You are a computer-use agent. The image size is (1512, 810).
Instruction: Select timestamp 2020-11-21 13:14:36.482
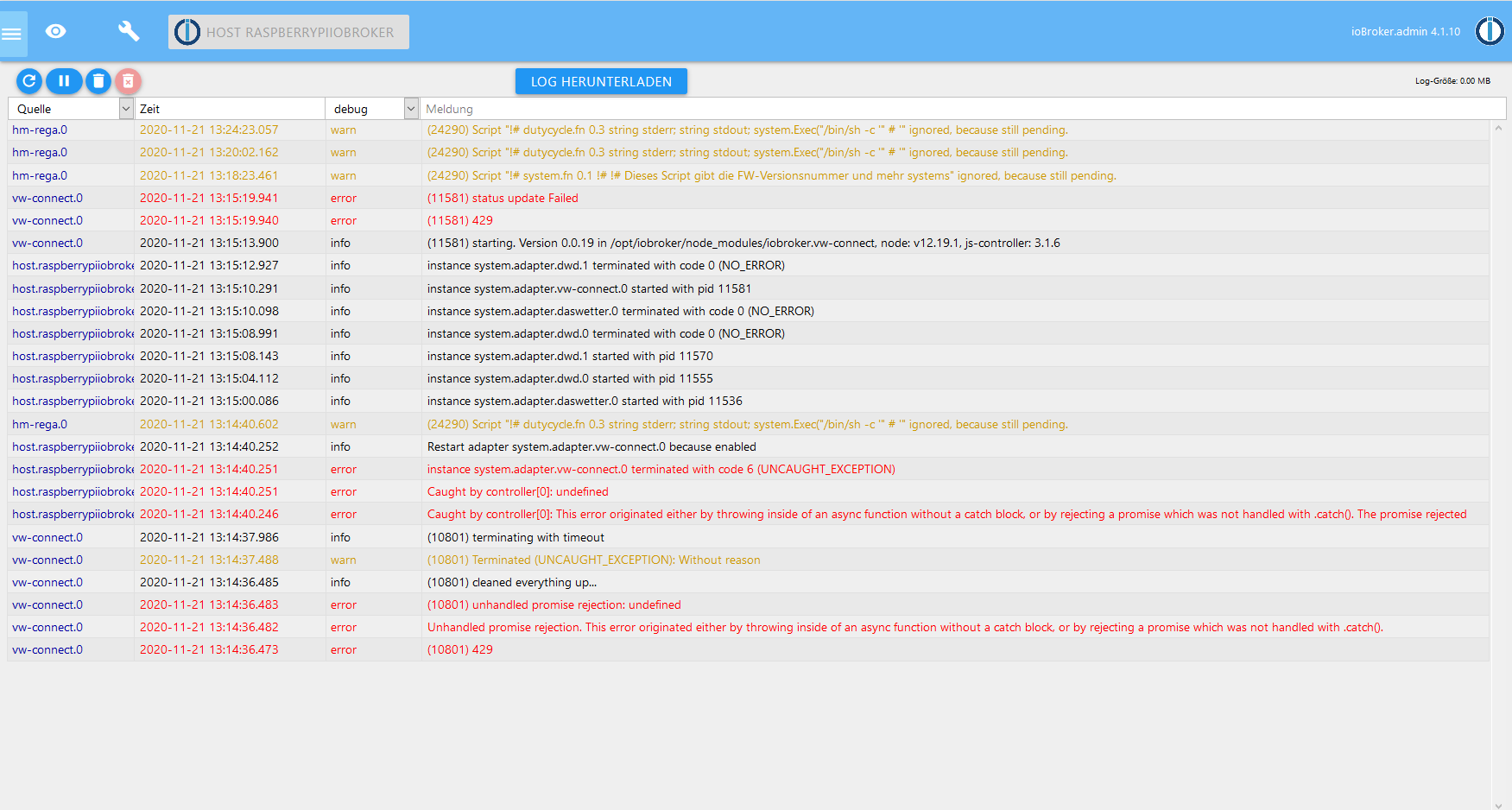pos(209,627)
